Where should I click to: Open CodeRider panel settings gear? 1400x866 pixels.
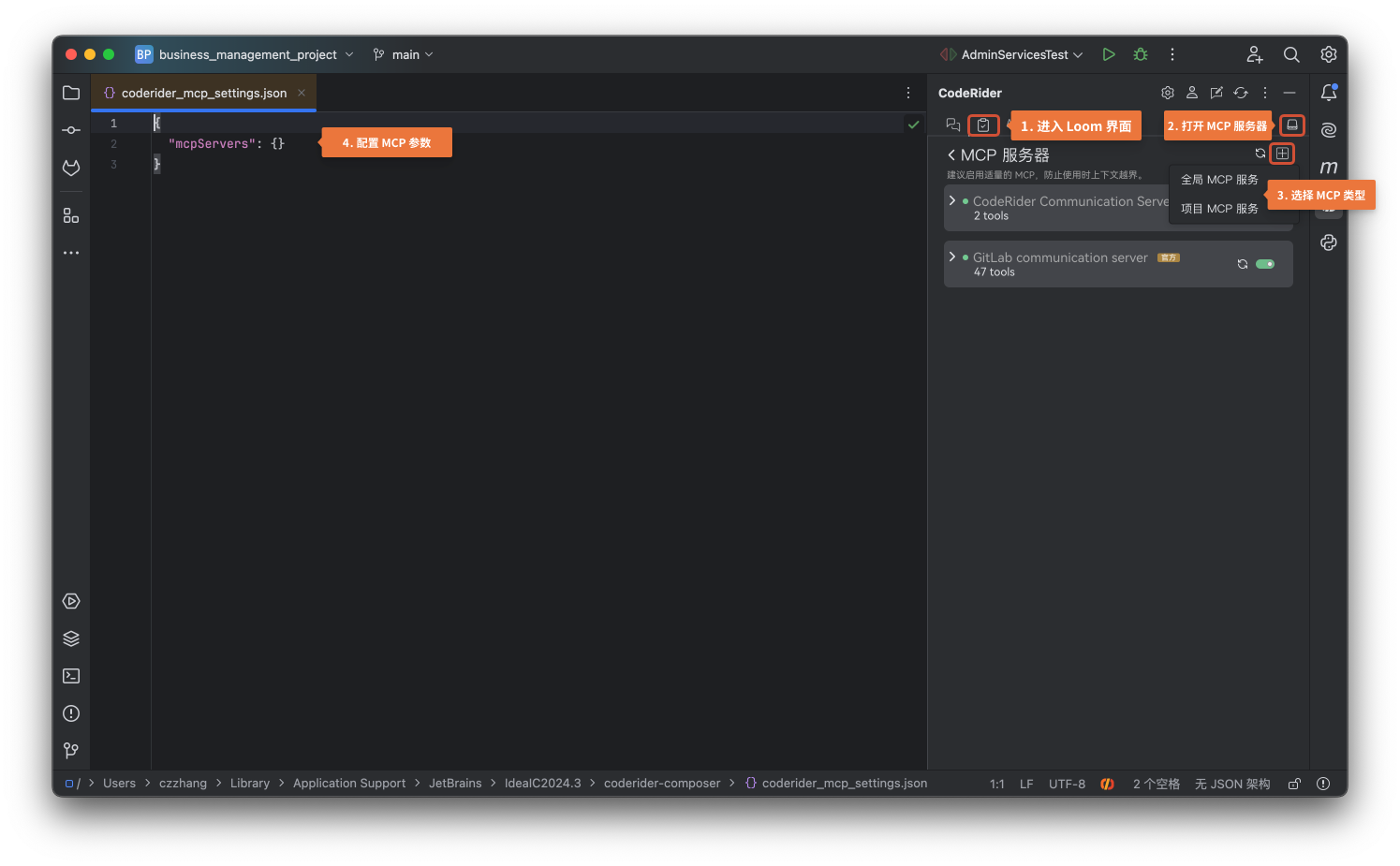(x=1168, y=93)
